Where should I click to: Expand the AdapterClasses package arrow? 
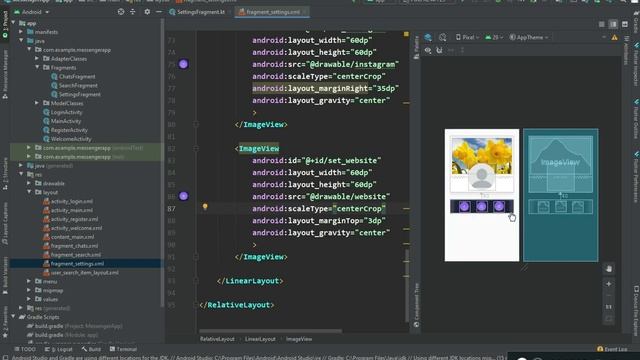37,59
